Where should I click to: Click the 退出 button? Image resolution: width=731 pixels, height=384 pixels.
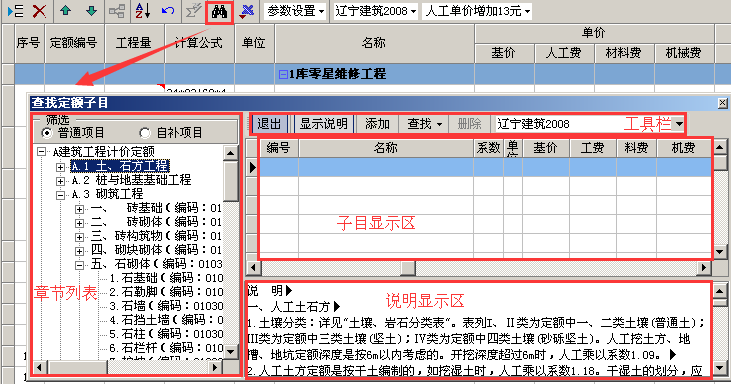pos(269,124)
